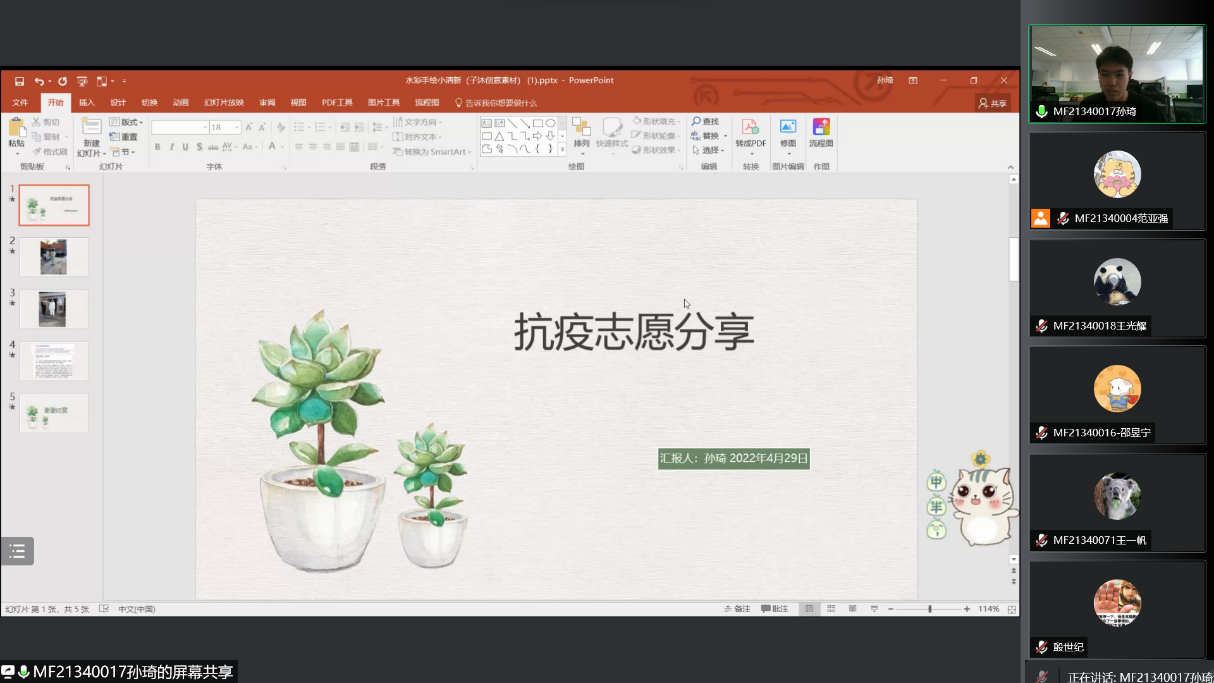Click the zoom slider in status bar
This screenshot has width=1214, height=683.
pyautogui.click(x=930, y=609)
